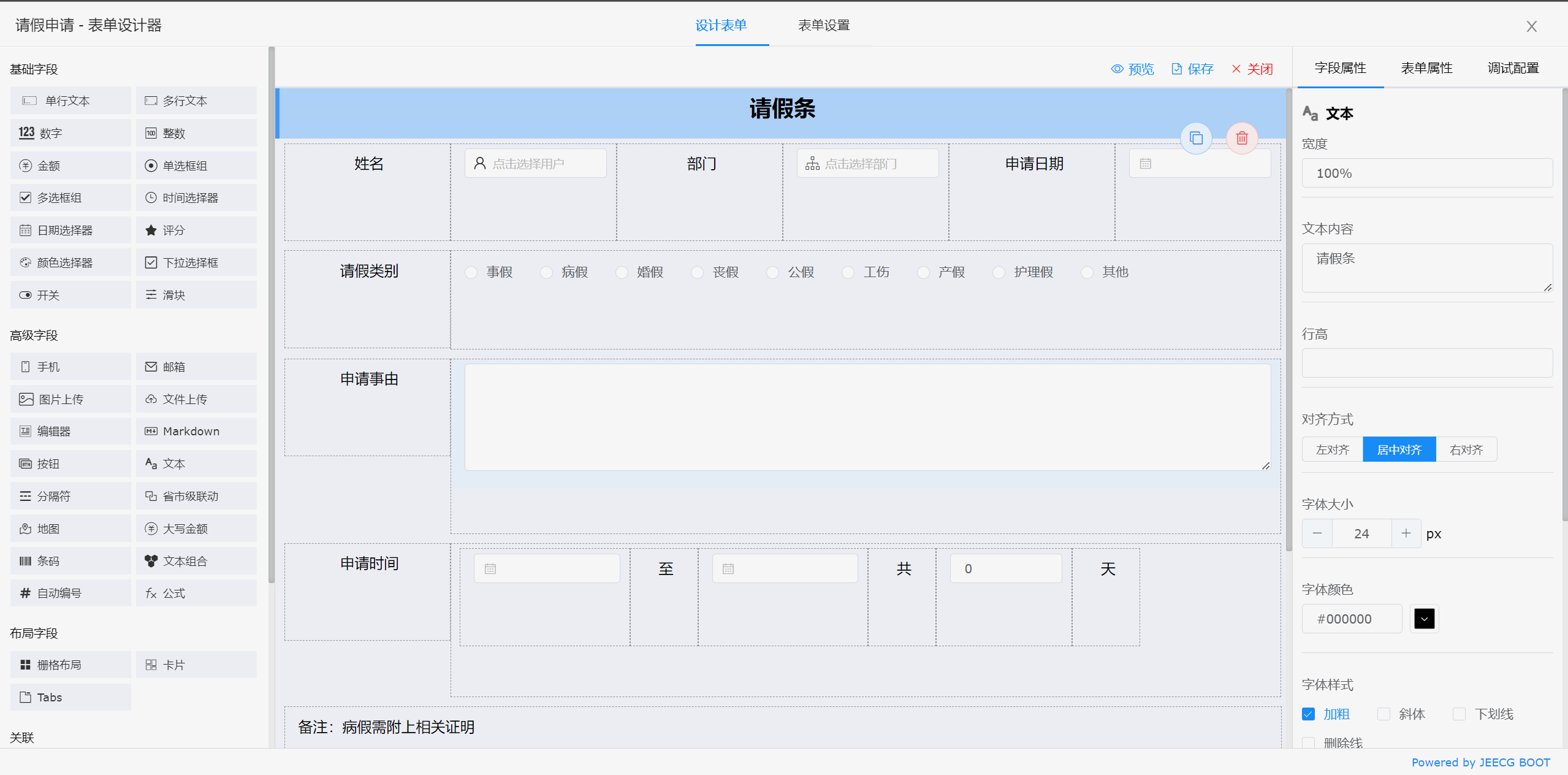
Task: Open the 点击选择部门 department selector
Action: (867, 164)
